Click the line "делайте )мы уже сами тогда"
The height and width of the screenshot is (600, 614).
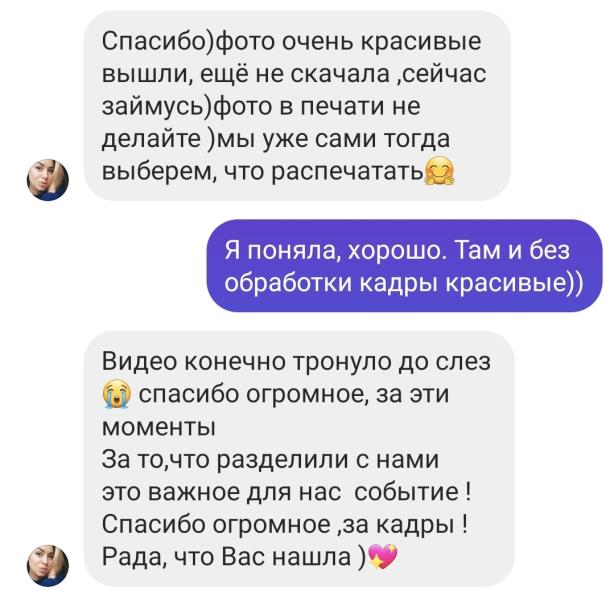tap(276, 139)
